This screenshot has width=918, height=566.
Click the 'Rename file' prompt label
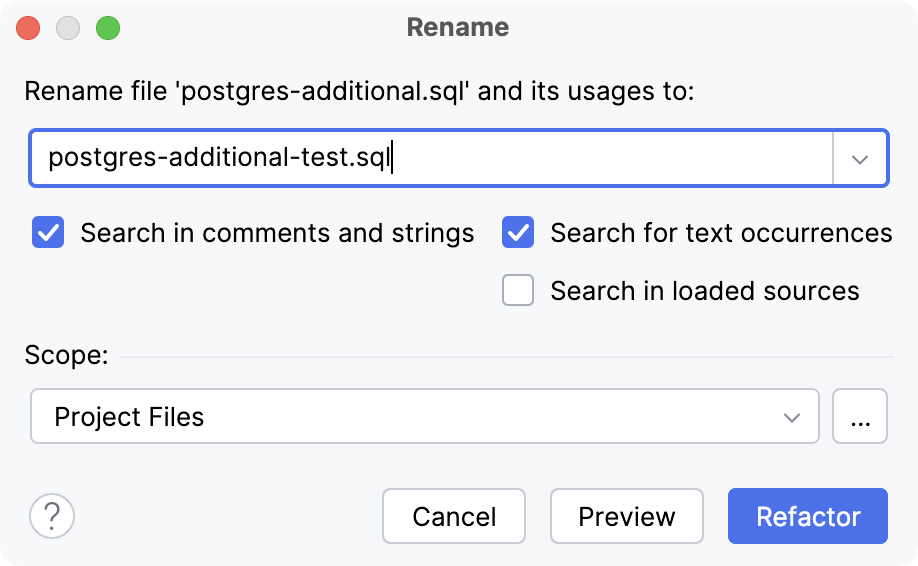(x=358, y=92)
